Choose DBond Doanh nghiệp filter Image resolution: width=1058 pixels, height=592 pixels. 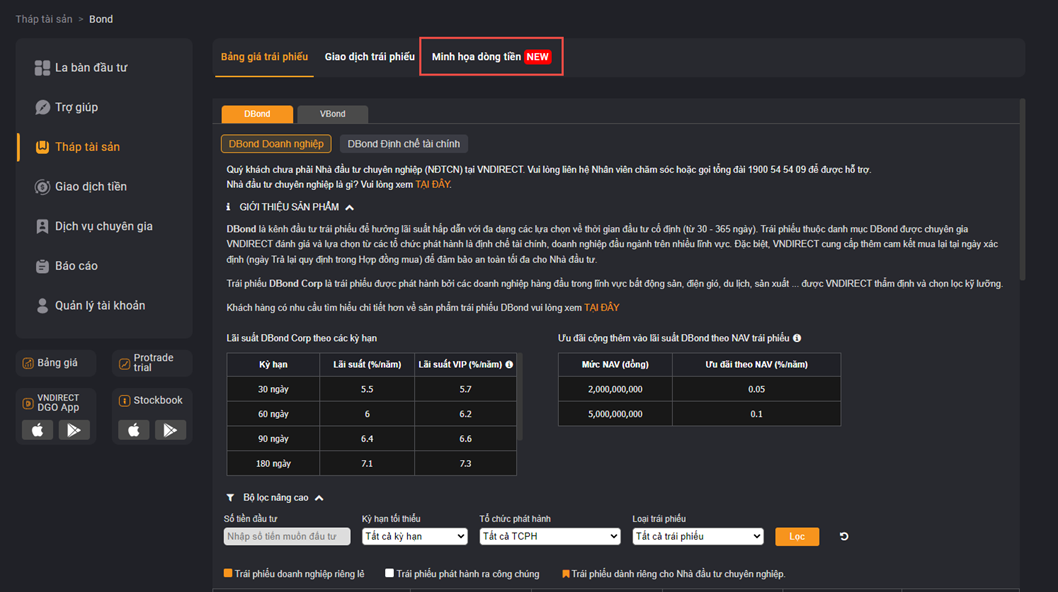point(276,144)
